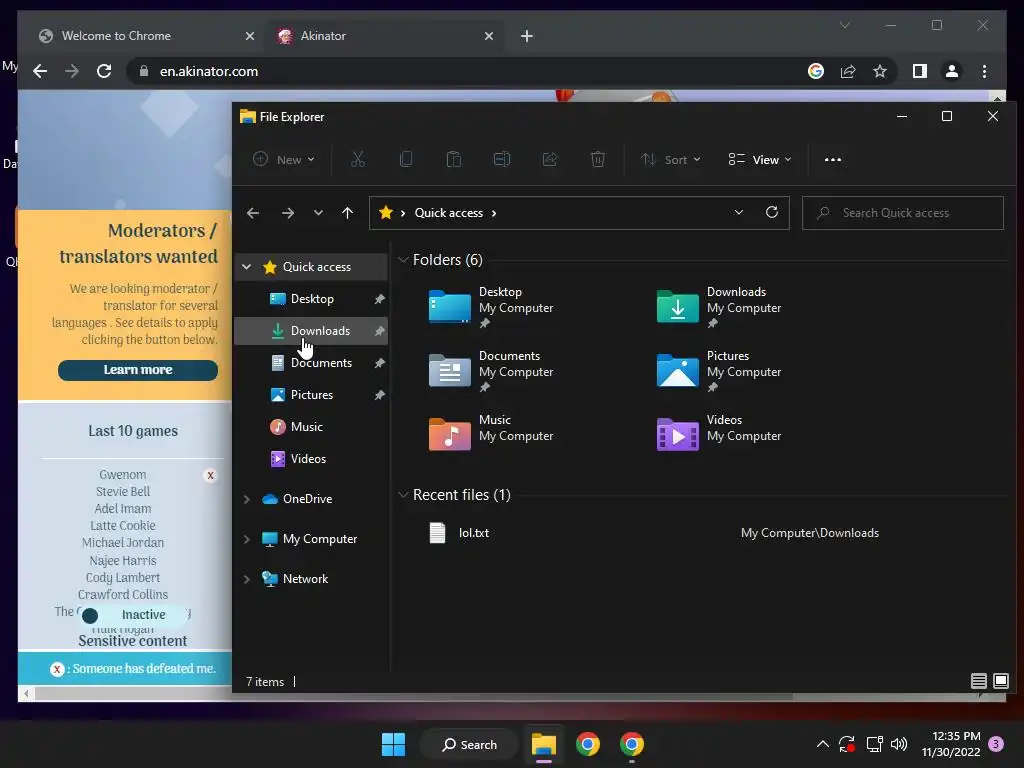Open the Videos folder in the Folders grid
The image size is (1024, 768).
click(x=677, y=434)
